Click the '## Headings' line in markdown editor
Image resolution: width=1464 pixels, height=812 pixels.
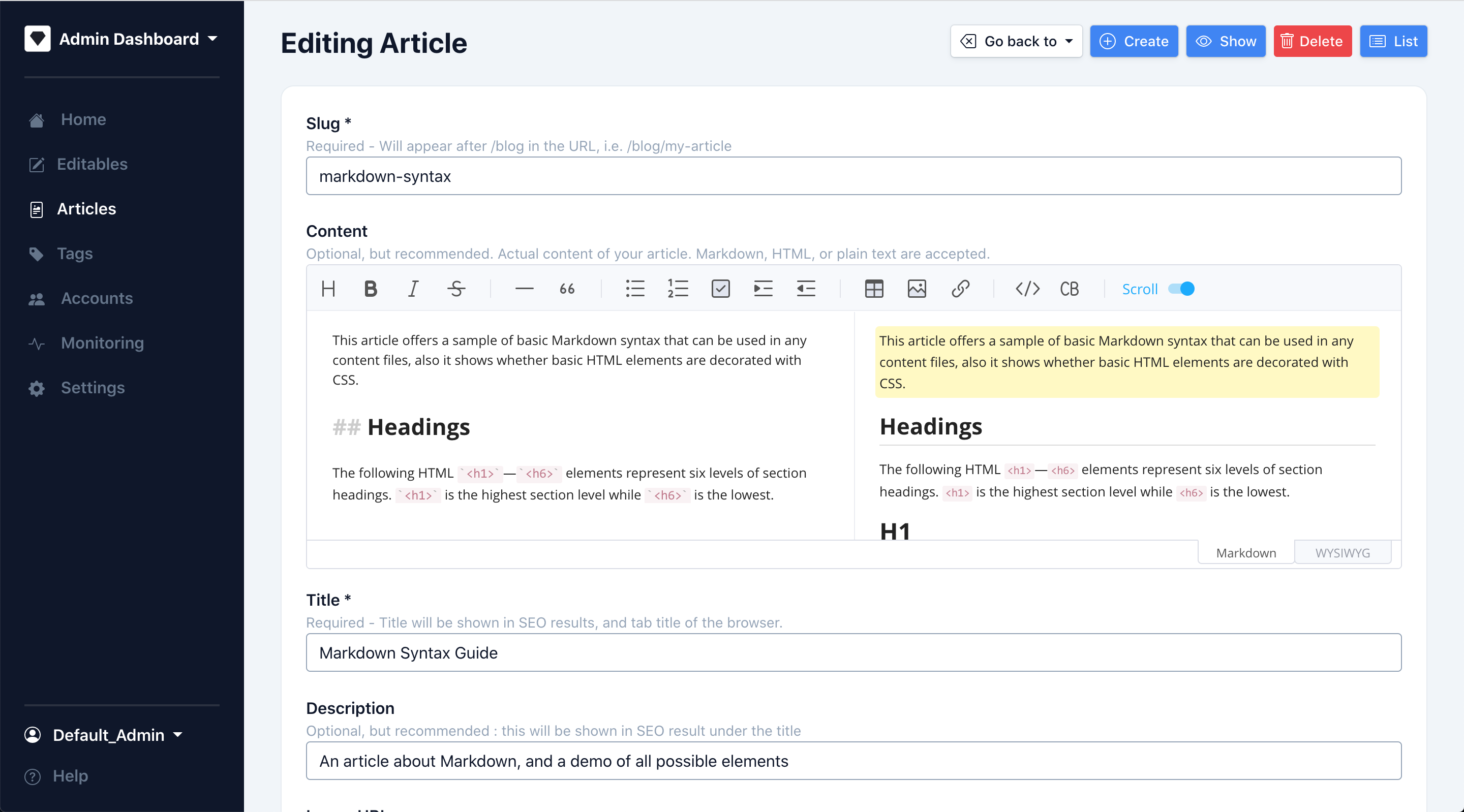coord(401,427)
